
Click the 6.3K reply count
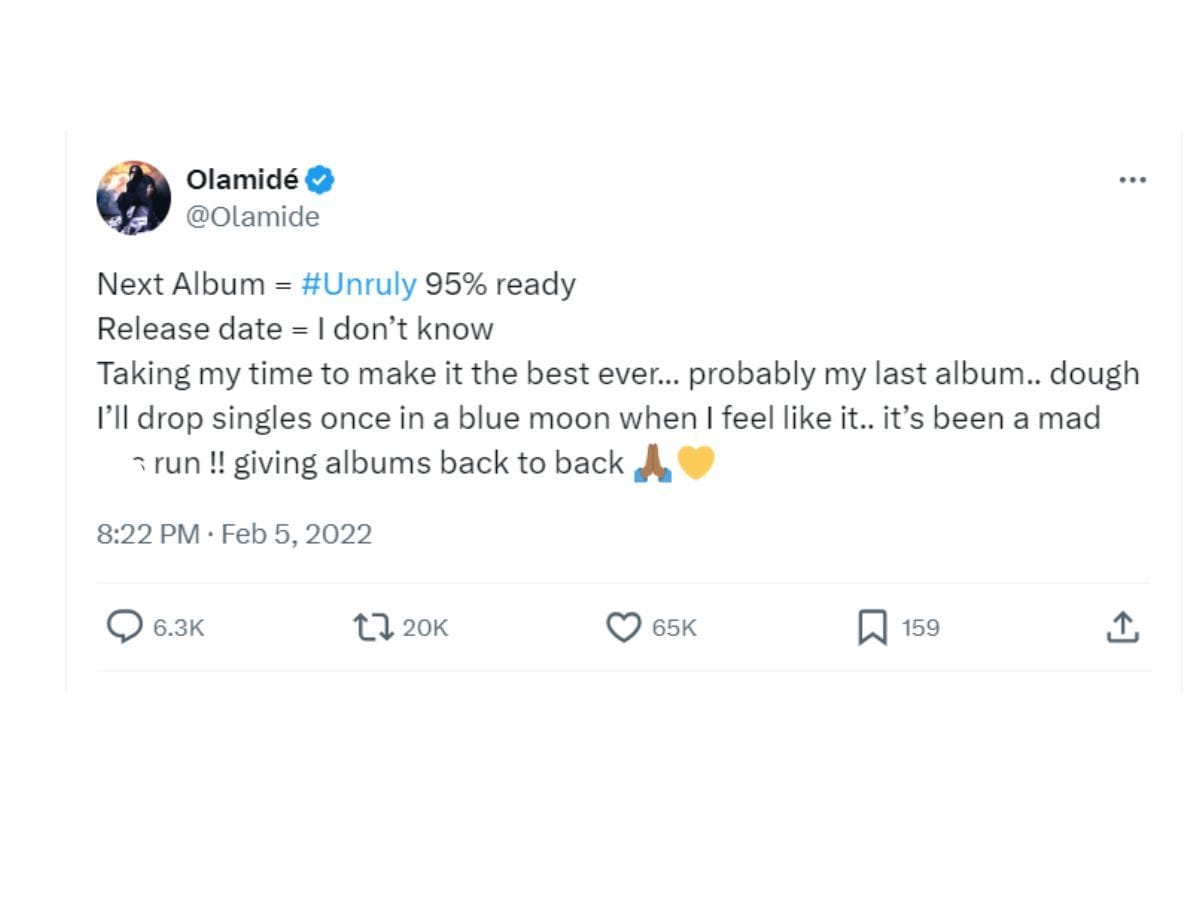click(x=176, y=627)
